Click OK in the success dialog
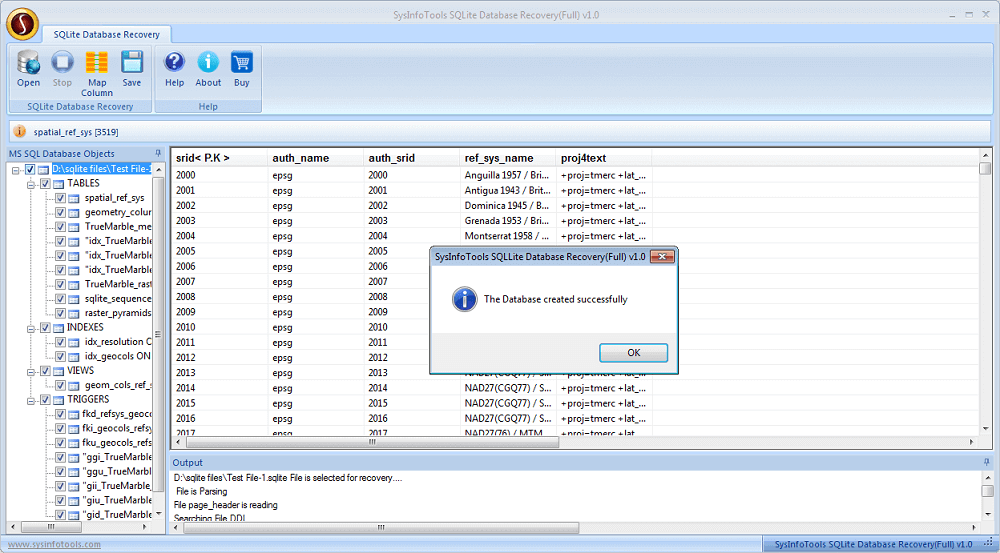This screenshot has width=1000, height=553. coord(633,352)
